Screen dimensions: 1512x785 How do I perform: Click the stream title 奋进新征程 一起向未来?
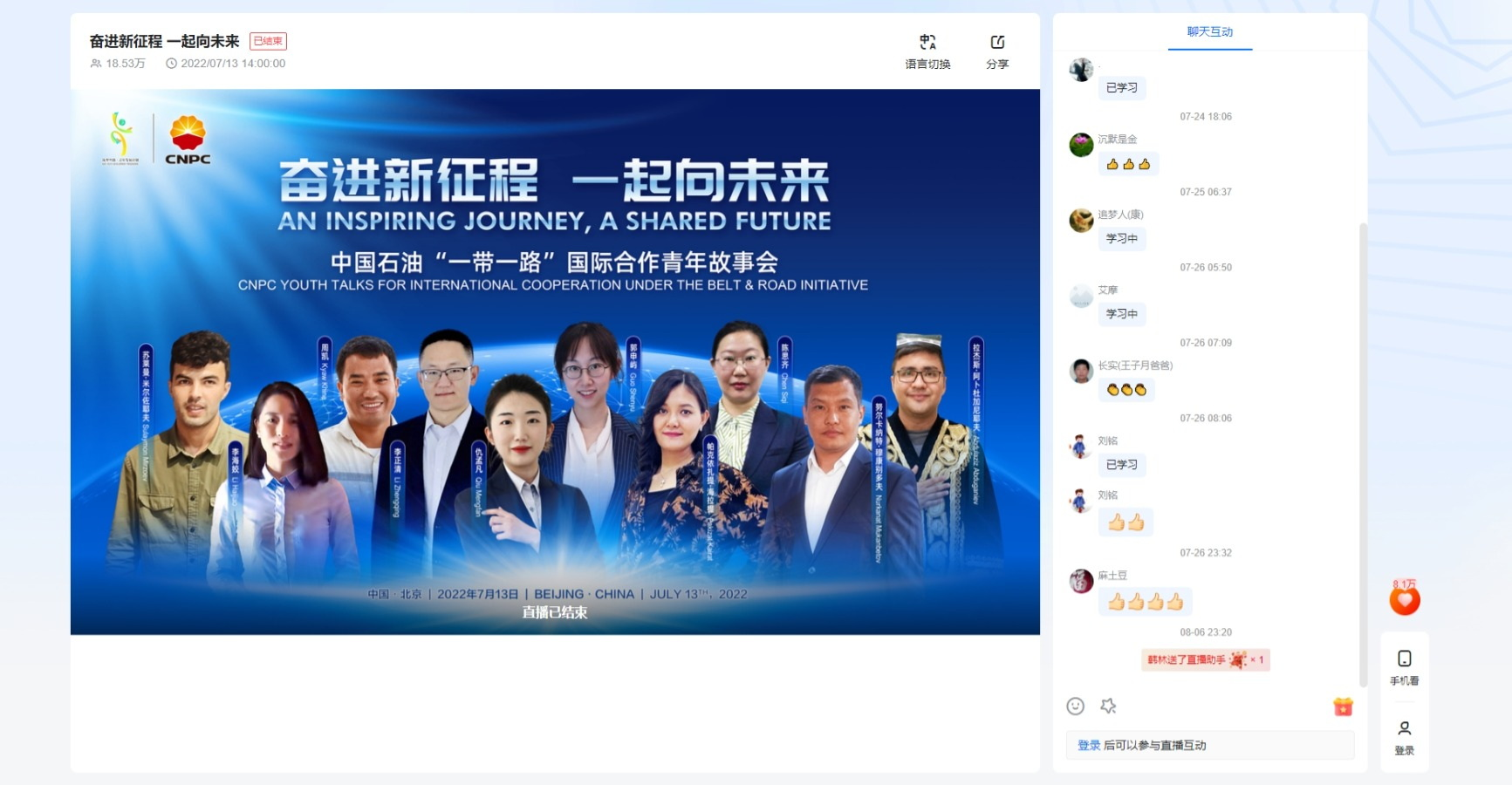165,41
